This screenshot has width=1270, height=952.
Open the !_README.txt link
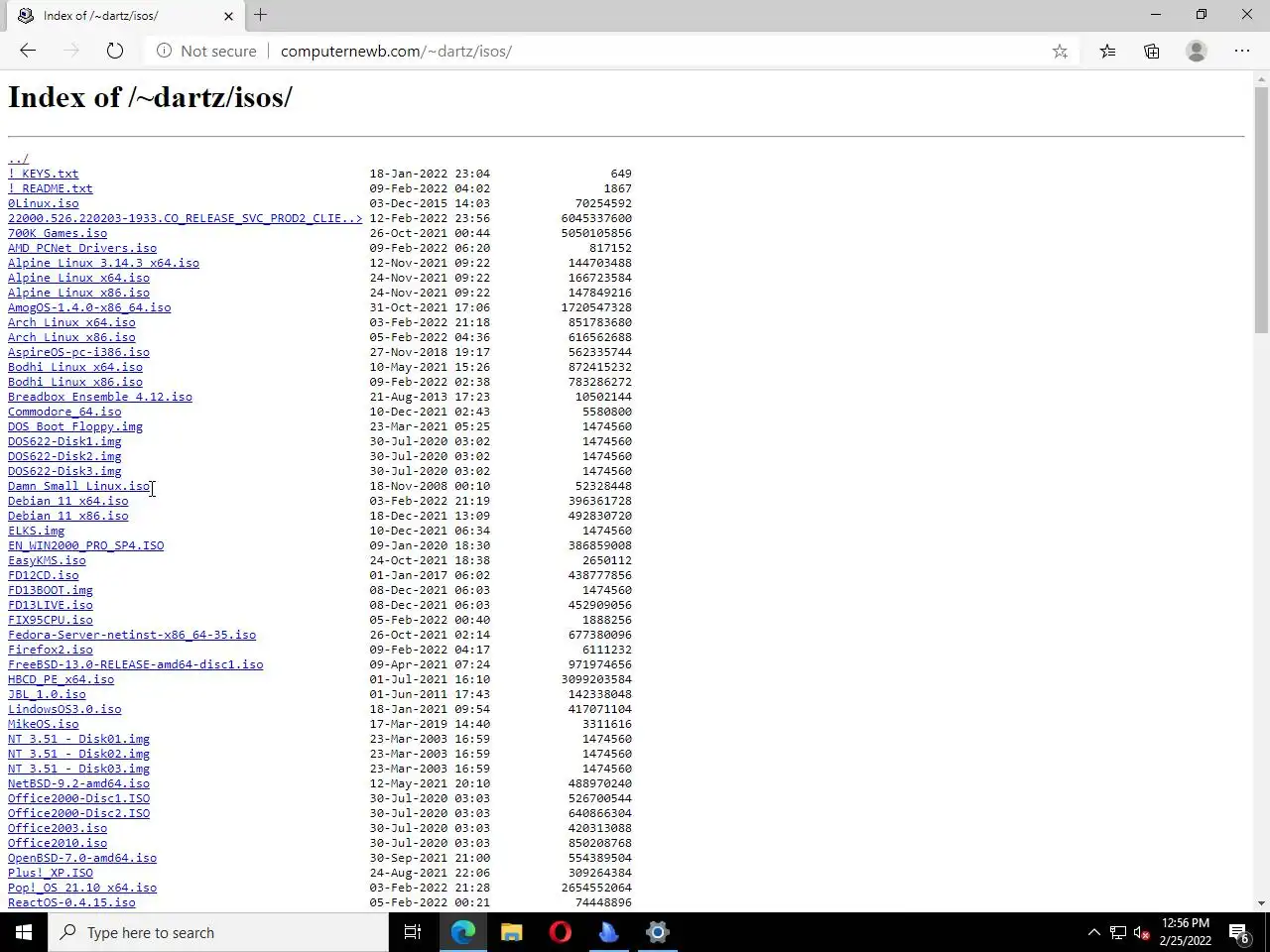50,188
